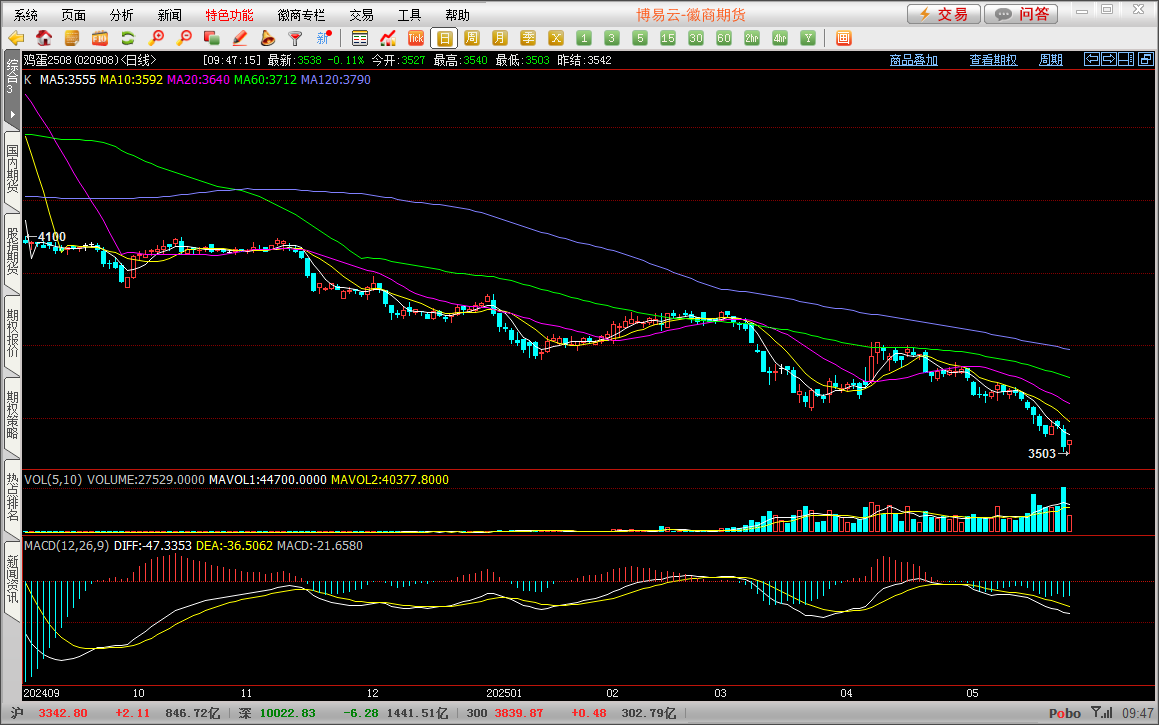Click the 查看期权 link
This screenshot has height=725, width=1159.
click(x=993, y=60)
